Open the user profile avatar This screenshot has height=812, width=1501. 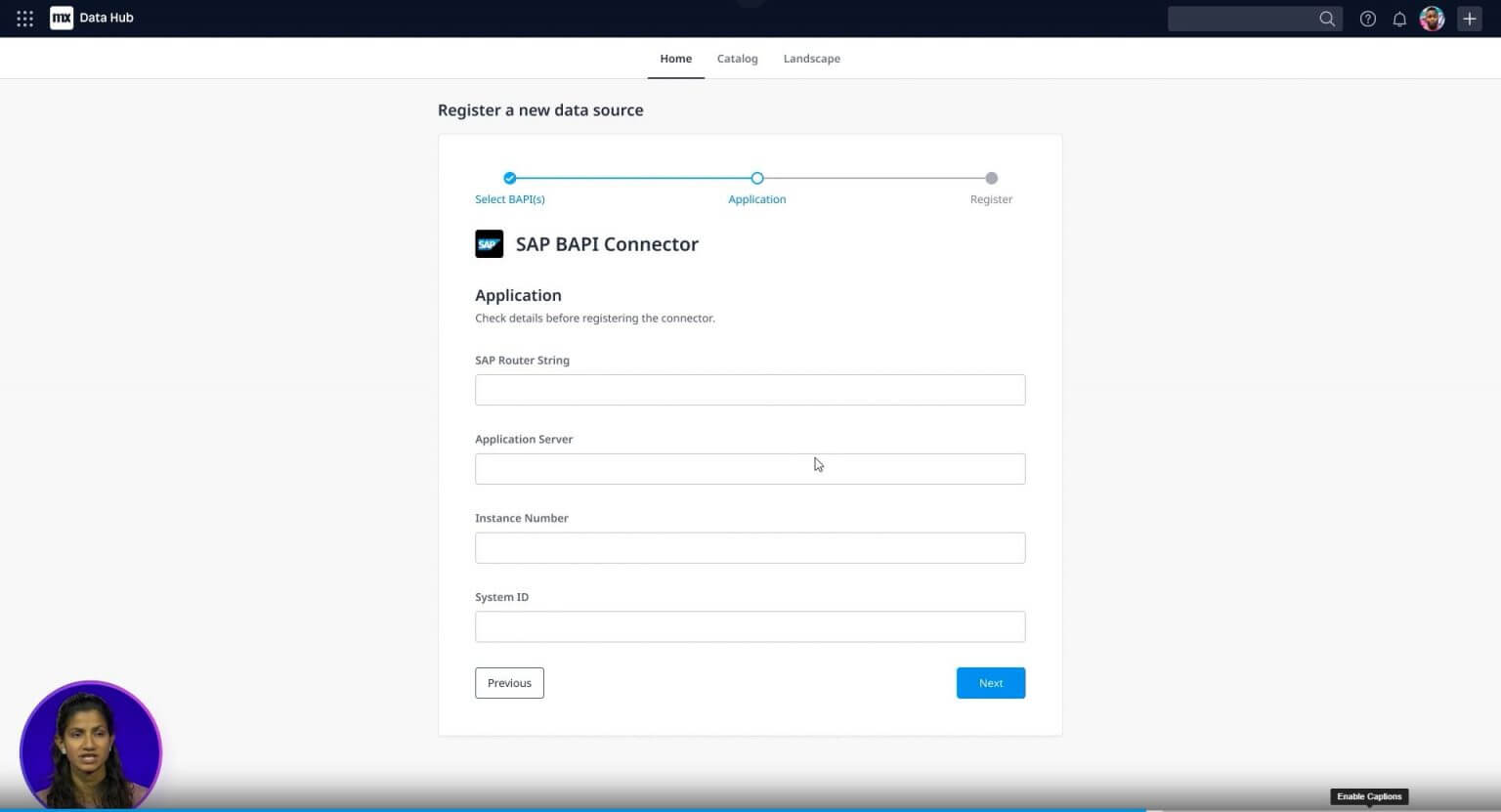(1432, 19)
